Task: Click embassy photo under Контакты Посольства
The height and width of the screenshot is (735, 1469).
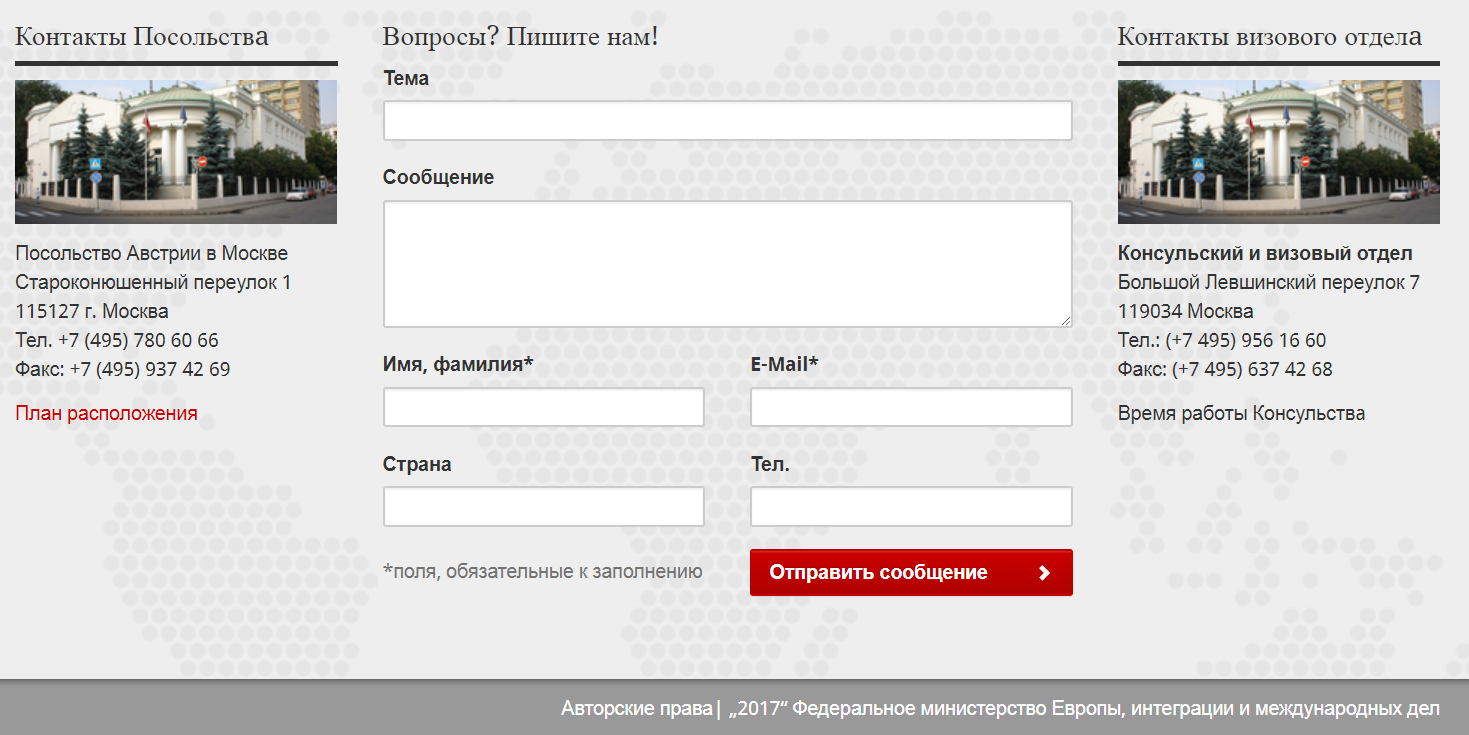Action: [176, 152]
